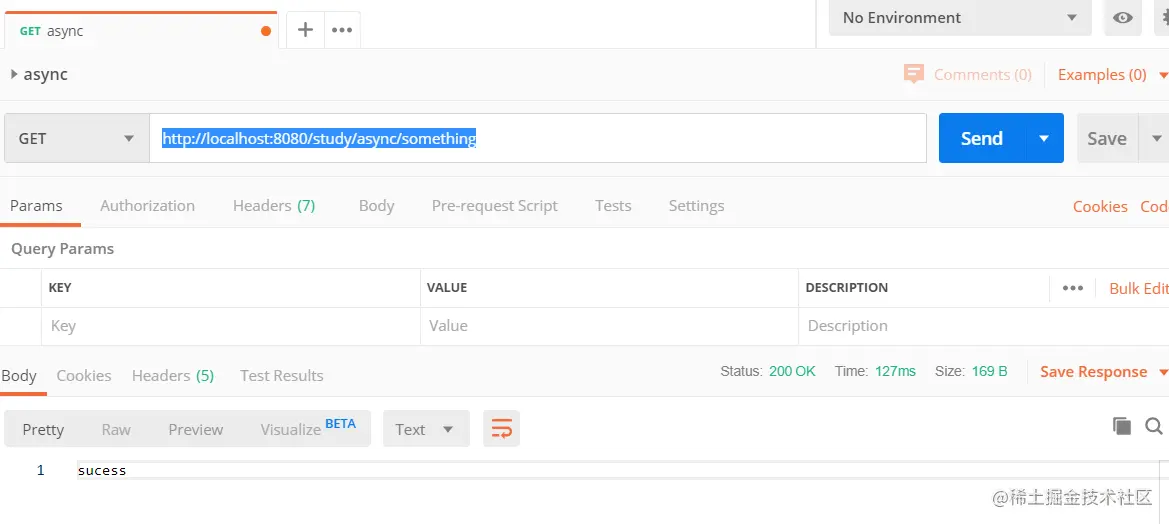Open the Test Results tab
The image size is (1169, 524).
[282, 376]
